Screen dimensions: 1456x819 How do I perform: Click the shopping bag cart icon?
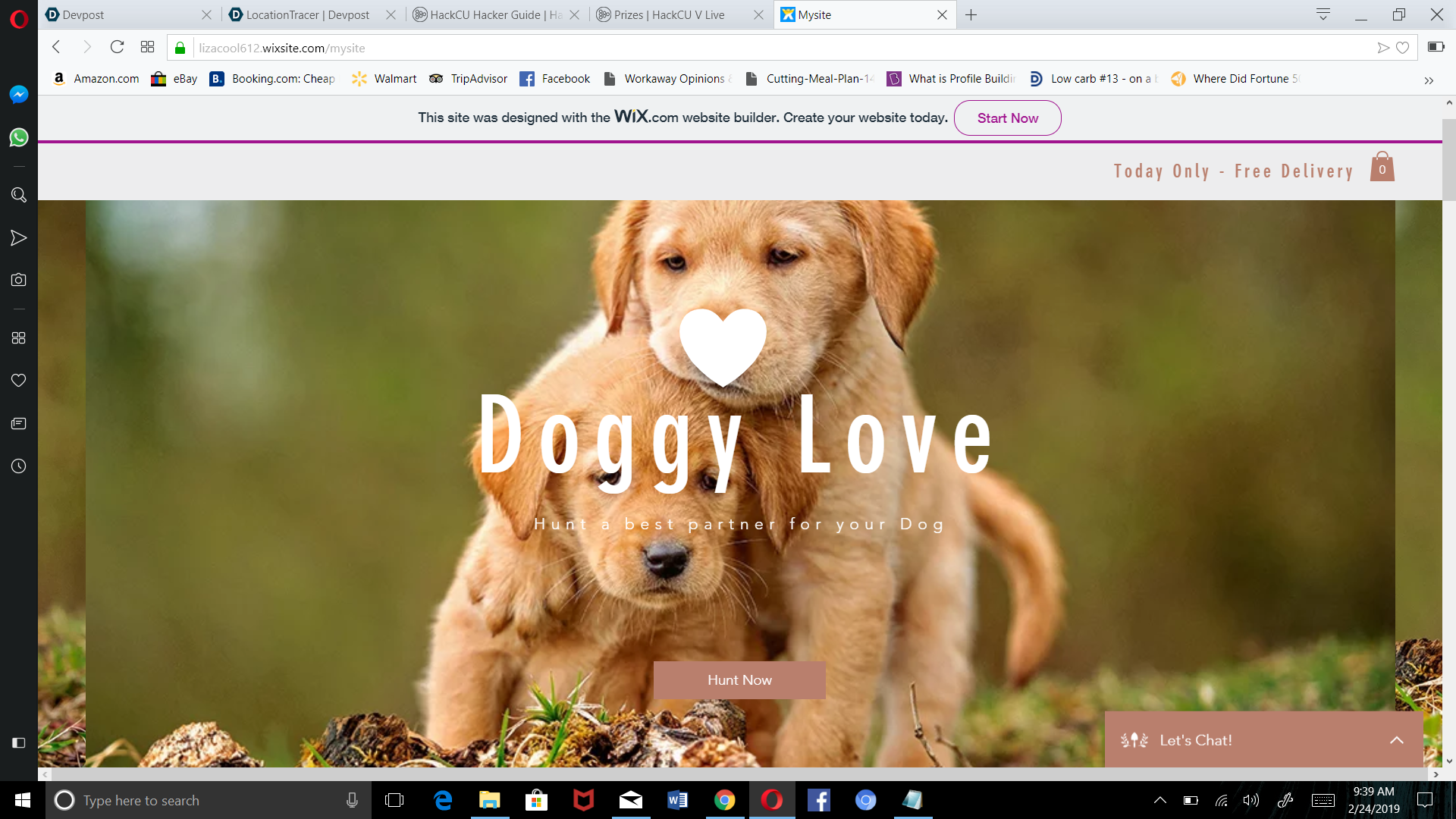1382,167
